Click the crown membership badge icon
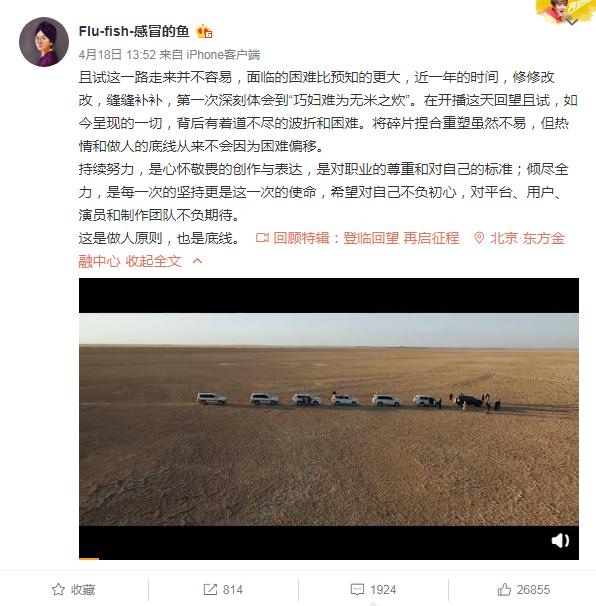This screenshot has height=606, width=596. click(204, 31)
